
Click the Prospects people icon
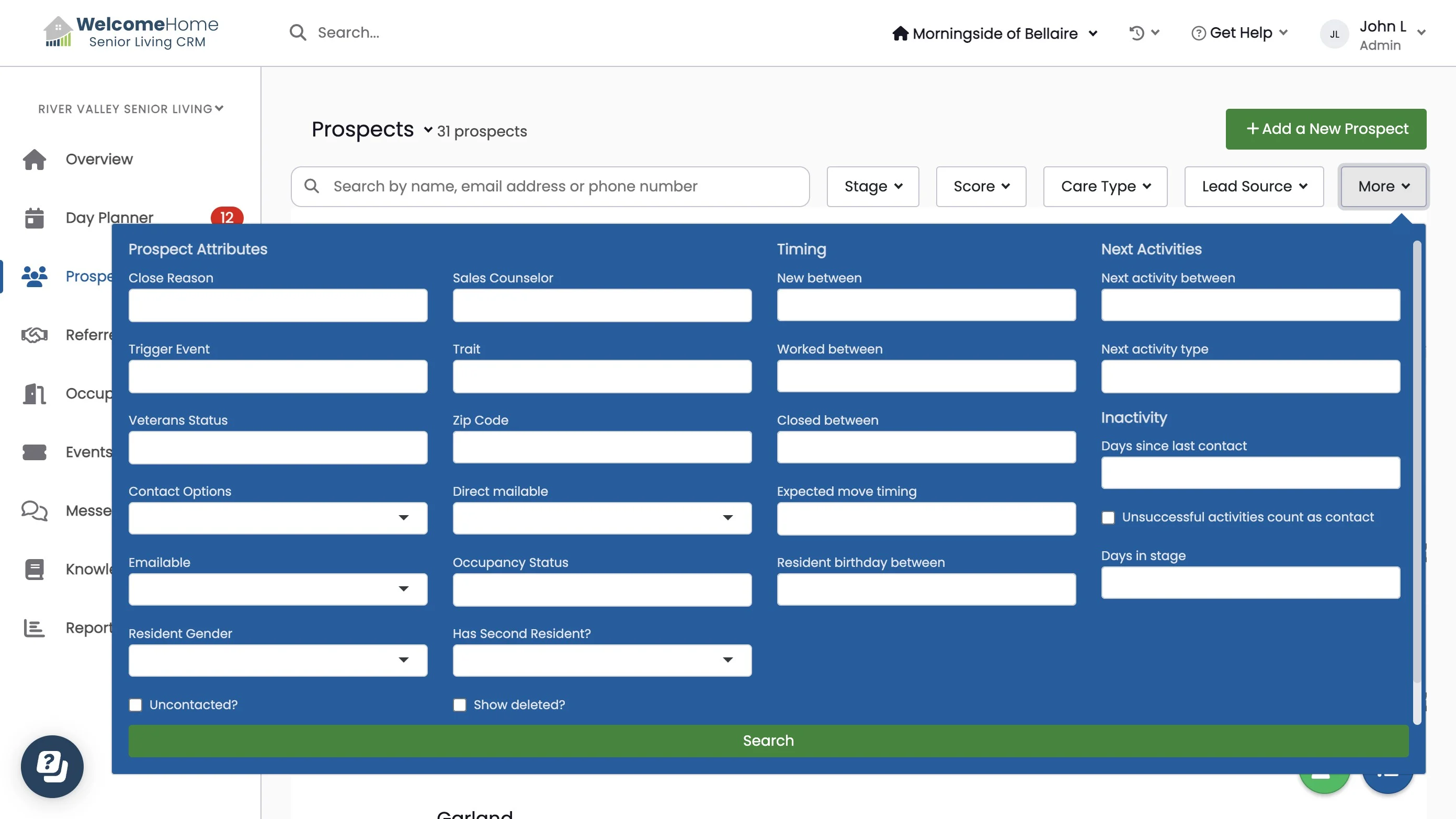pos(35,276)
